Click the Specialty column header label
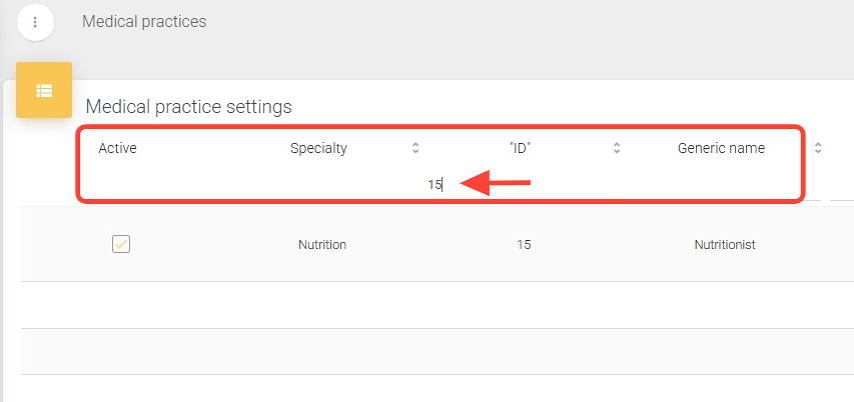854x402 pixels. pyautogui.click(x=318, y=148)
